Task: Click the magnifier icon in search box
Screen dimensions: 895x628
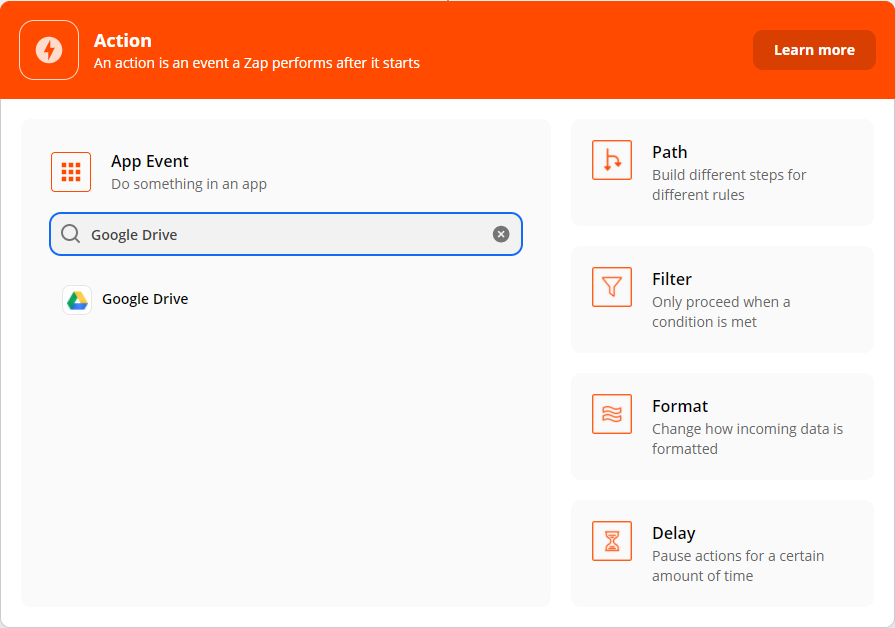Action: tap(70, 234)
